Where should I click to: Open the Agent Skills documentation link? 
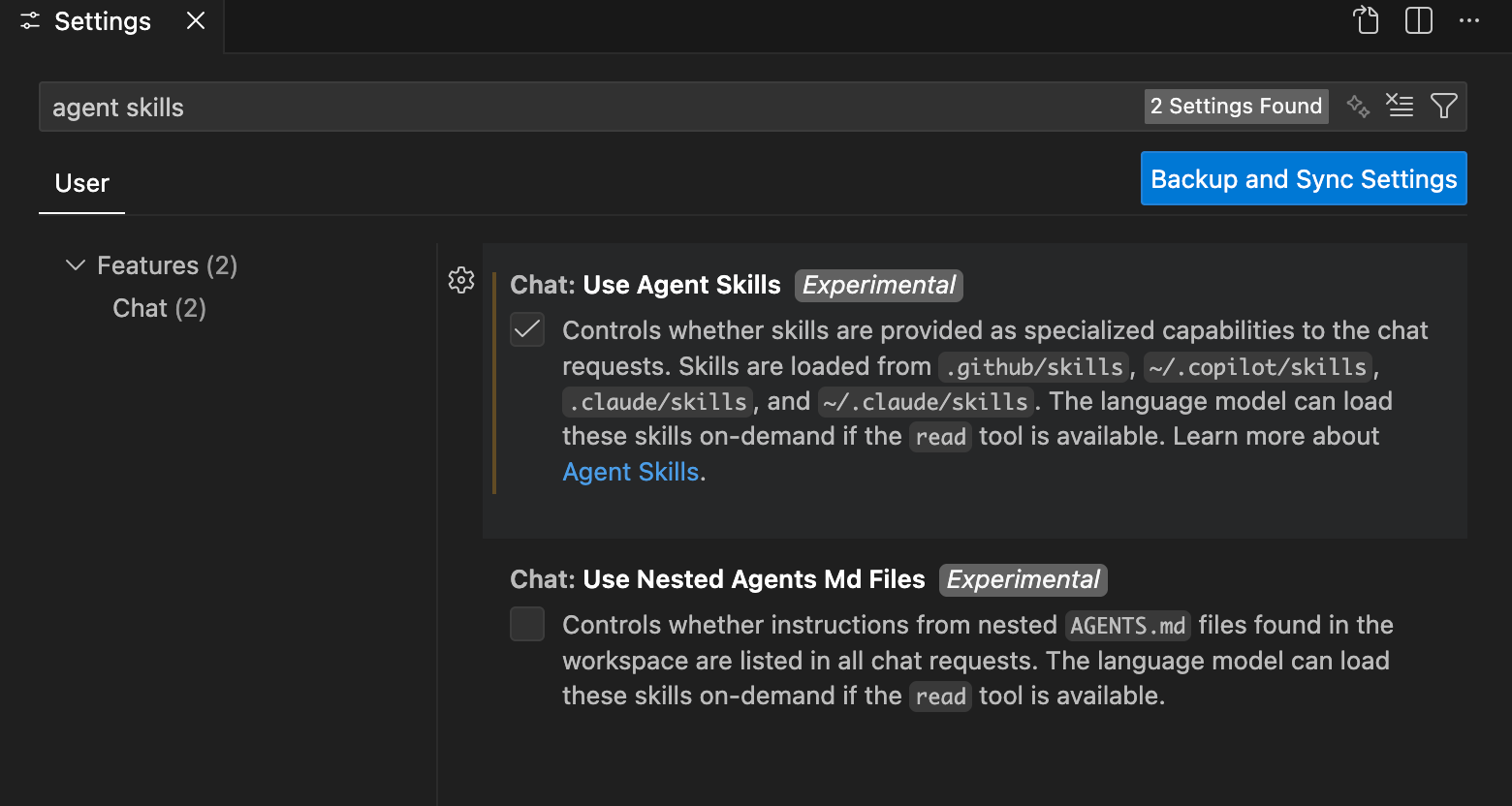(x=630, y=472)
